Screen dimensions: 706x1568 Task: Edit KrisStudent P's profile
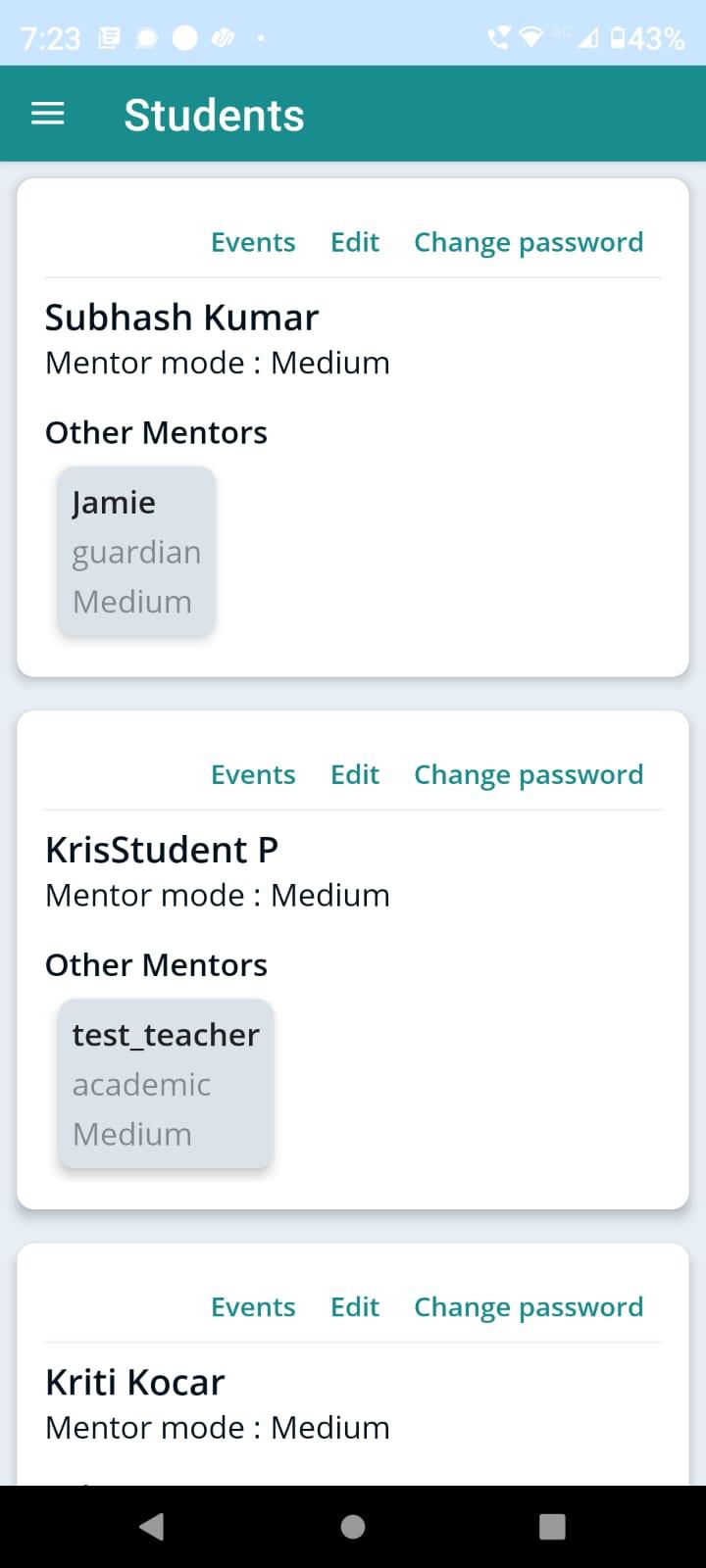pos(355,774)
